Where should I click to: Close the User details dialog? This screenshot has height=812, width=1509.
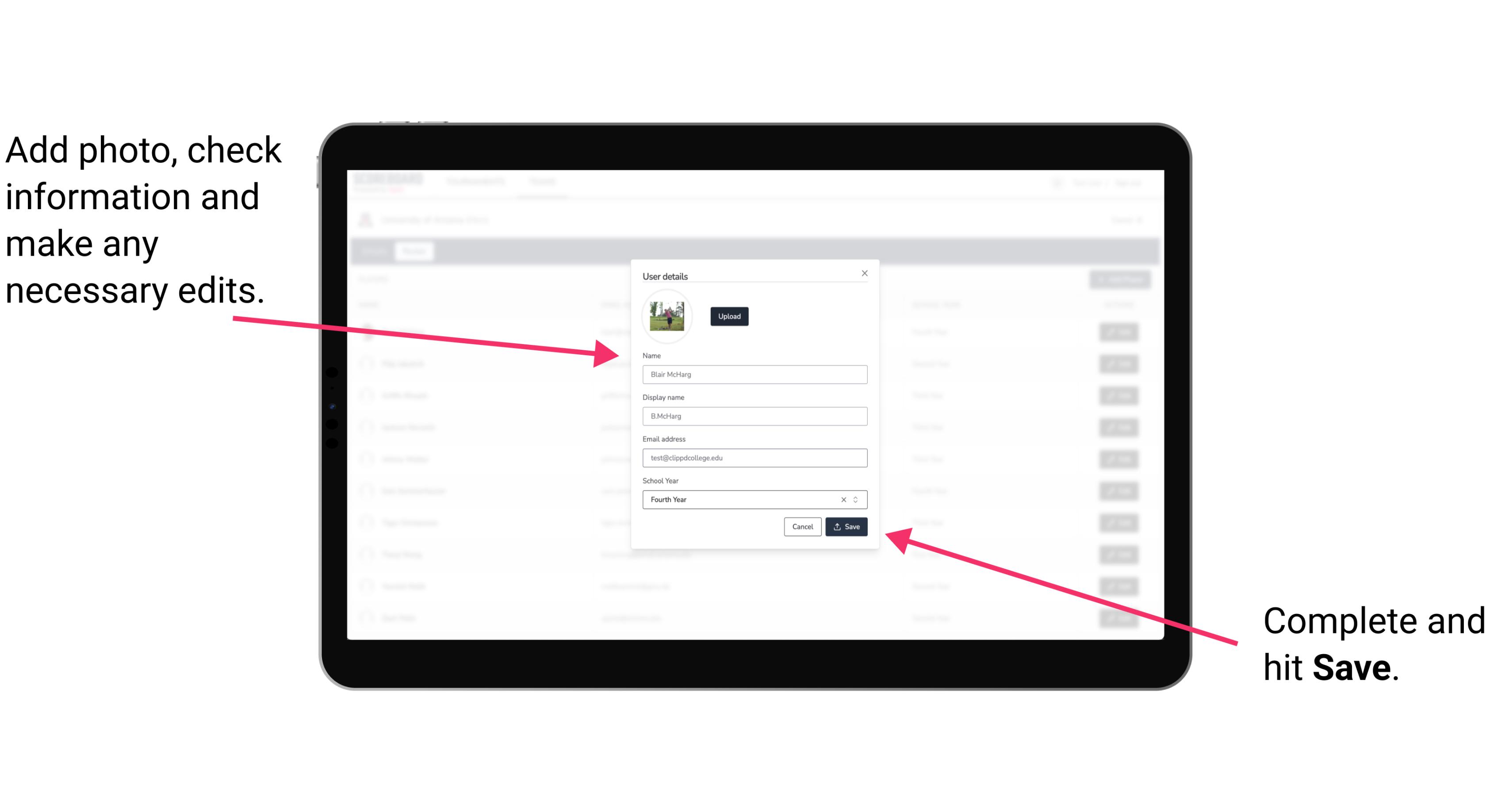point(864,273)
